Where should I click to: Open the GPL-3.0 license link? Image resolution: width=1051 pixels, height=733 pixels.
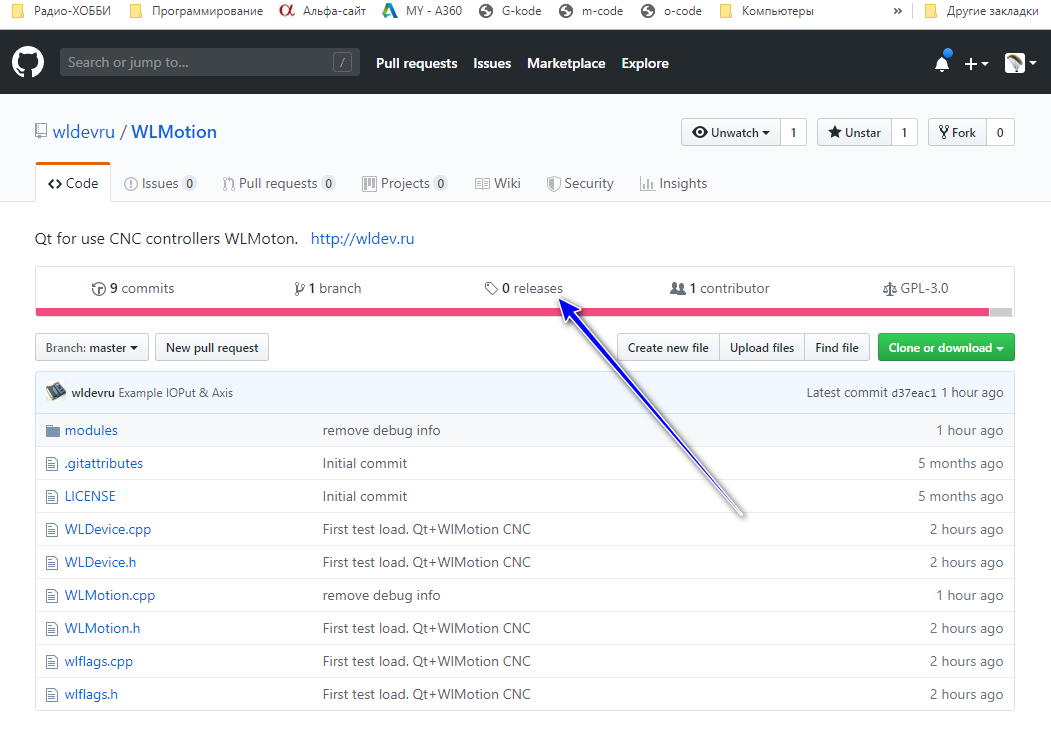click(x=916, y=288)
